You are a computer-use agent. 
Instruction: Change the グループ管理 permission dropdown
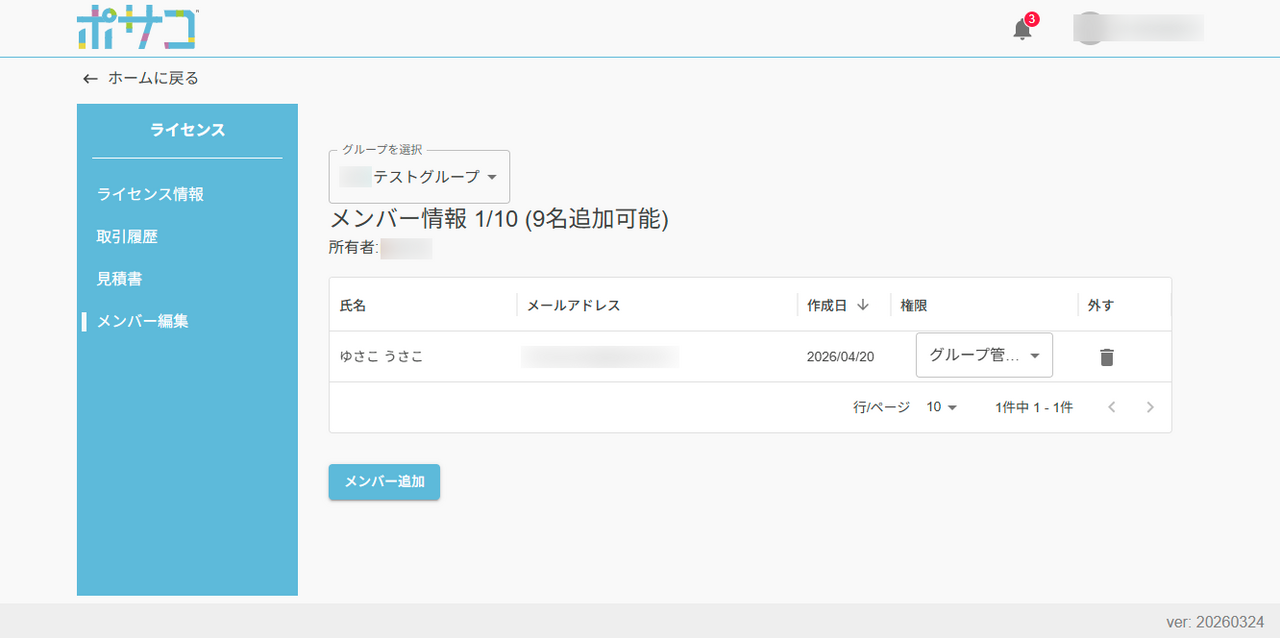pyautogui.click(x=984, y=355)
